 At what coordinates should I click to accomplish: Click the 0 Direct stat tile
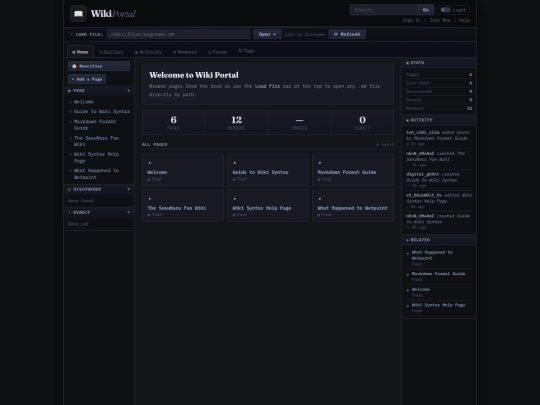[362, 123]
